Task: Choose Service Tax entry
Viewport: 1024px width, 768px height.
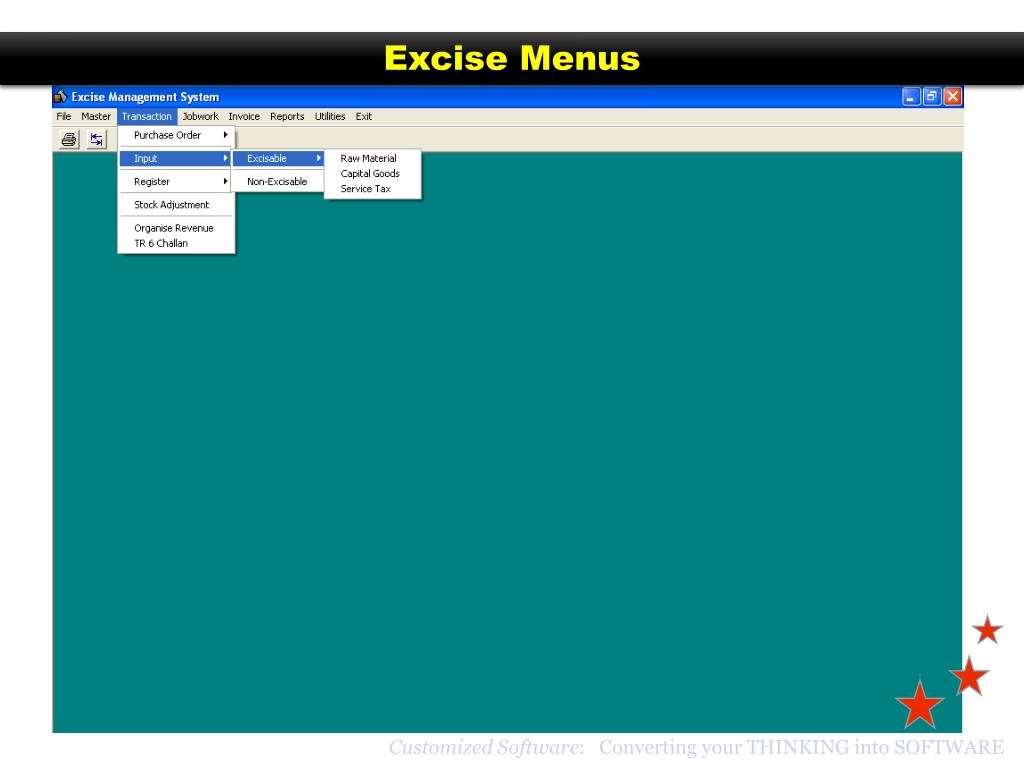Action: pos(372,188)
